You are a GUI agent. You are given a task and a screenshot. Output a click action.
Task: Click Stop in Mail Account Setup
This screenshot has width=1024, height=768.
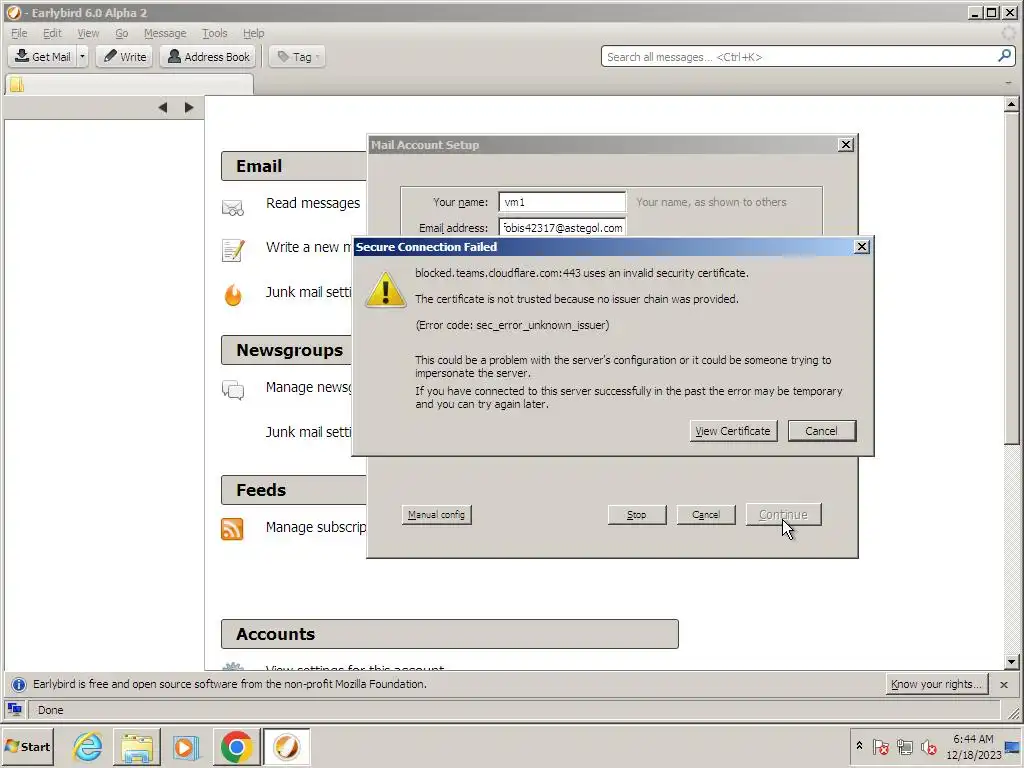(x=637, y=515)
